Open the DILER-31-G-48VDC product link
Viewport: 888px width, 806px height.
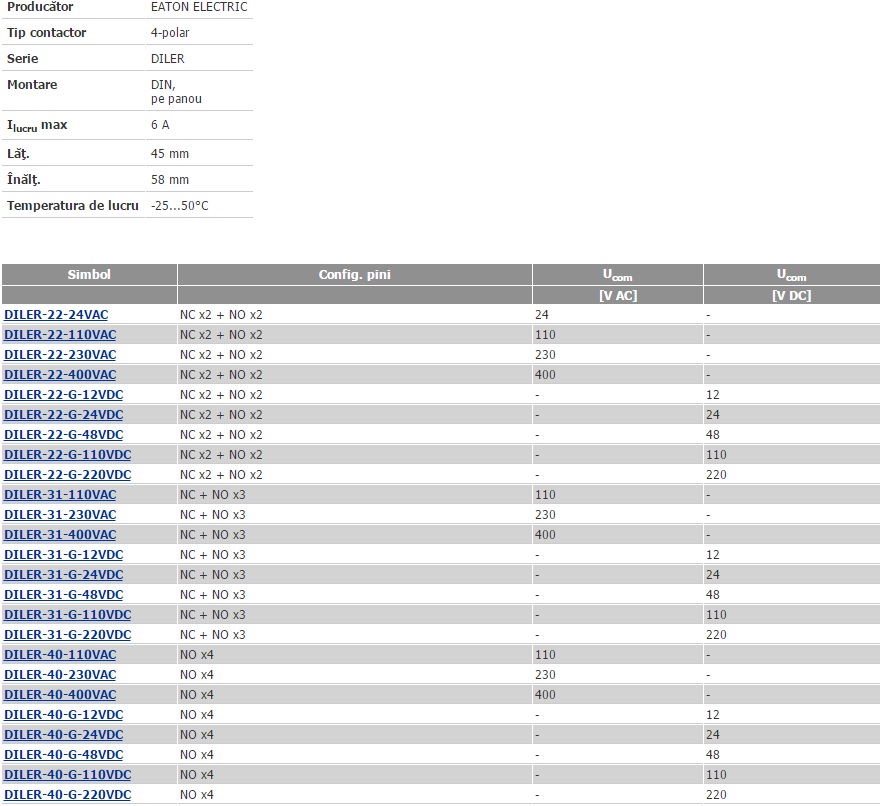point(63,595)
